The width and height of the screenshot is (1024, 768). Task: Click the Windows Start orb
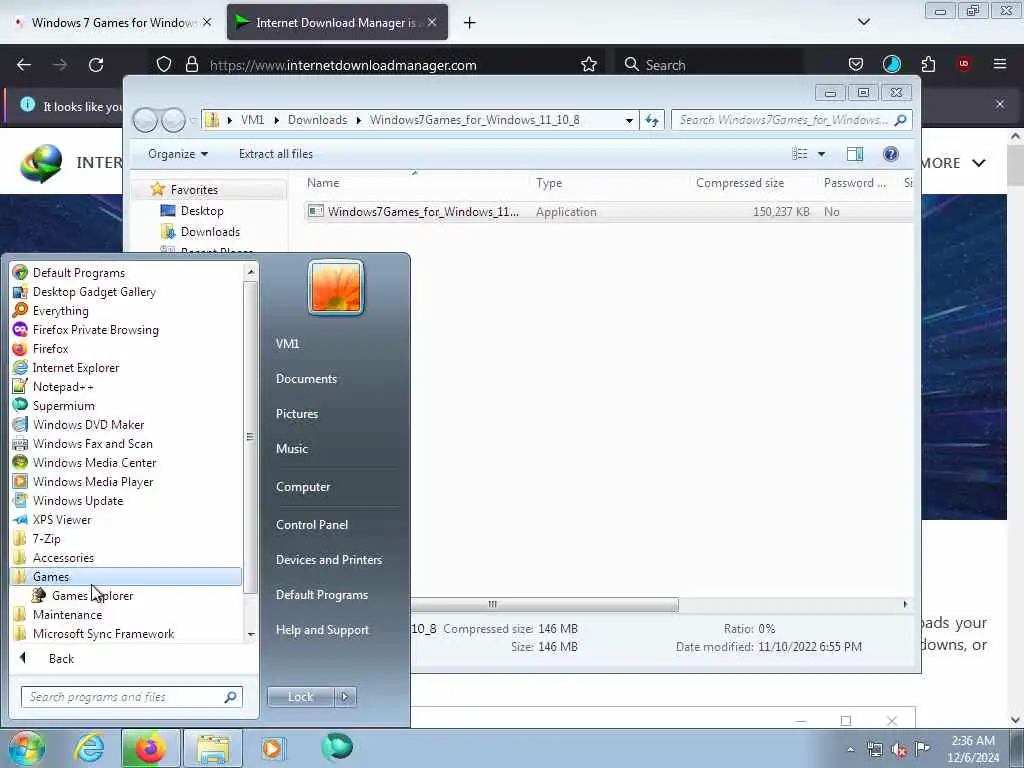coord(26,748)
